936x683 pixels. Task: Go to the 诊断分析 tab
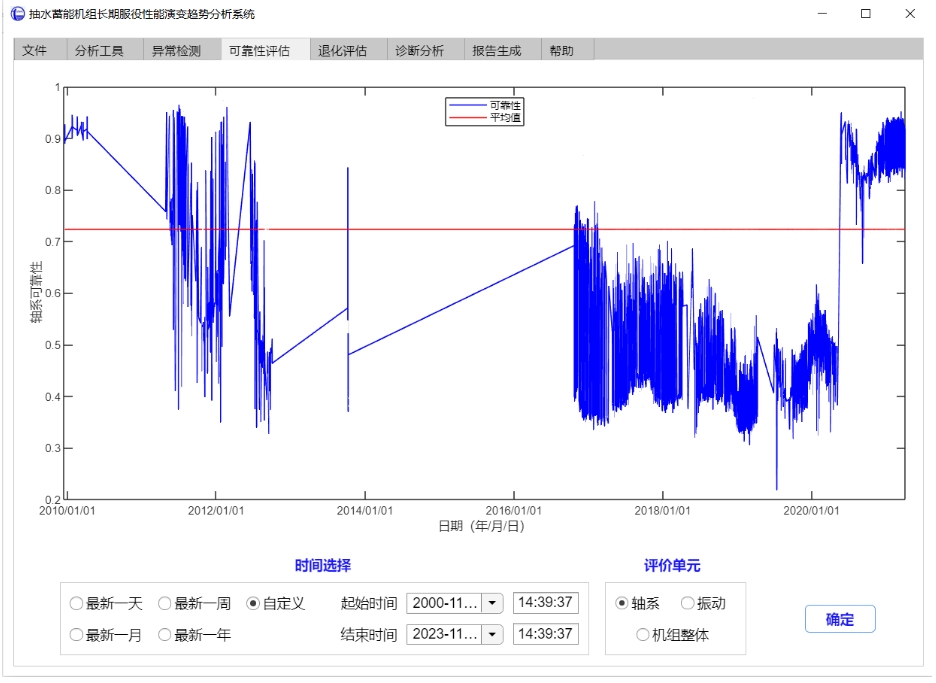(x=419, y=50)
